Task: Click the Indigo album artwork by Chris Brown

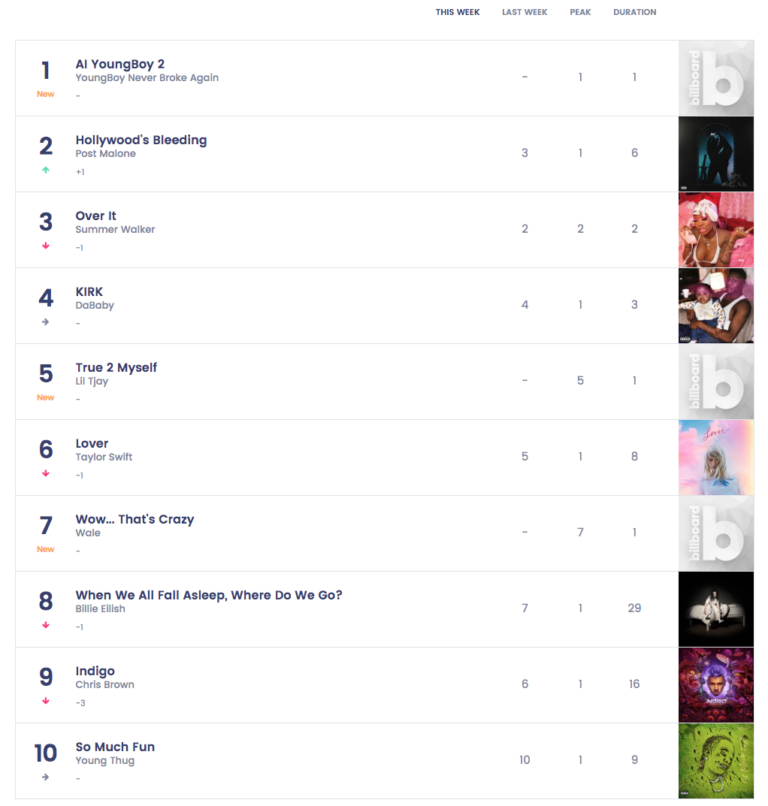Action: 718,685
